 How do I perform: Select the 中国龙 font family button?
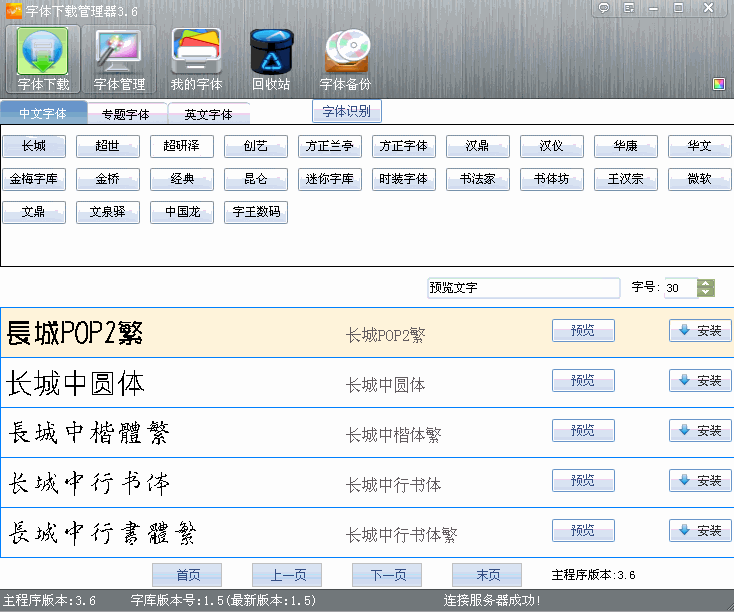(182, 212)
